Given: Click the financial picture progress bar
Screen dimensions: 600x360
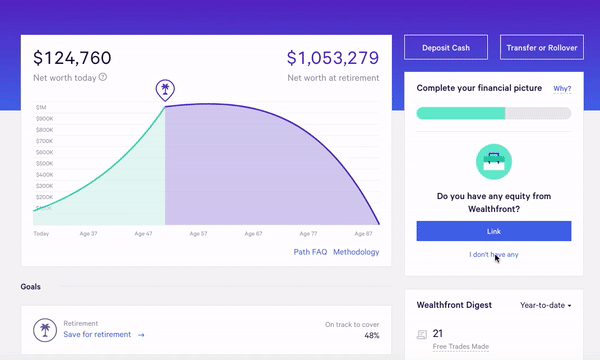Looking at the screenshot, I should click(494, 113).
